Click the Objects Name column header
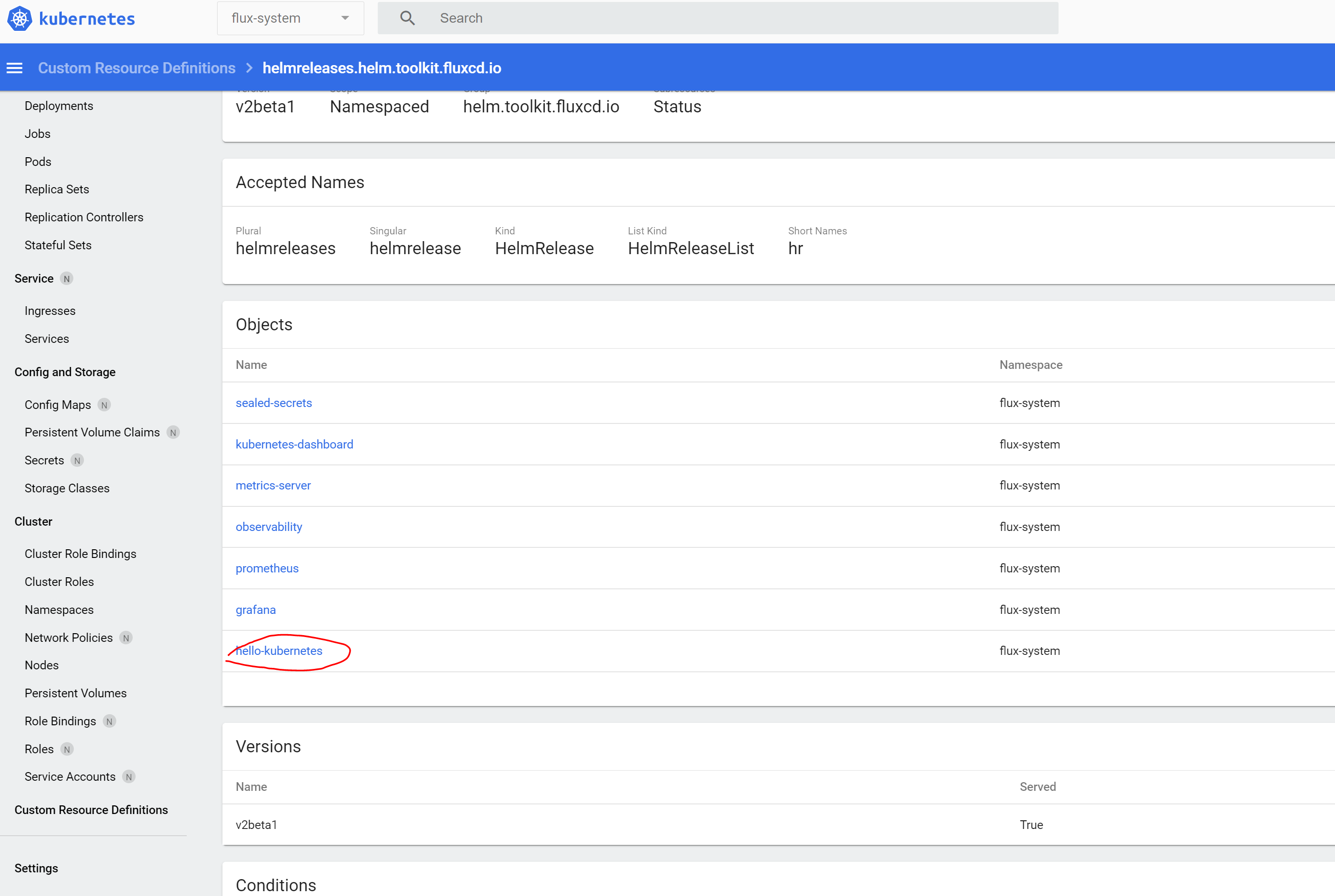1335x896 pixels. tap(251, 365)
